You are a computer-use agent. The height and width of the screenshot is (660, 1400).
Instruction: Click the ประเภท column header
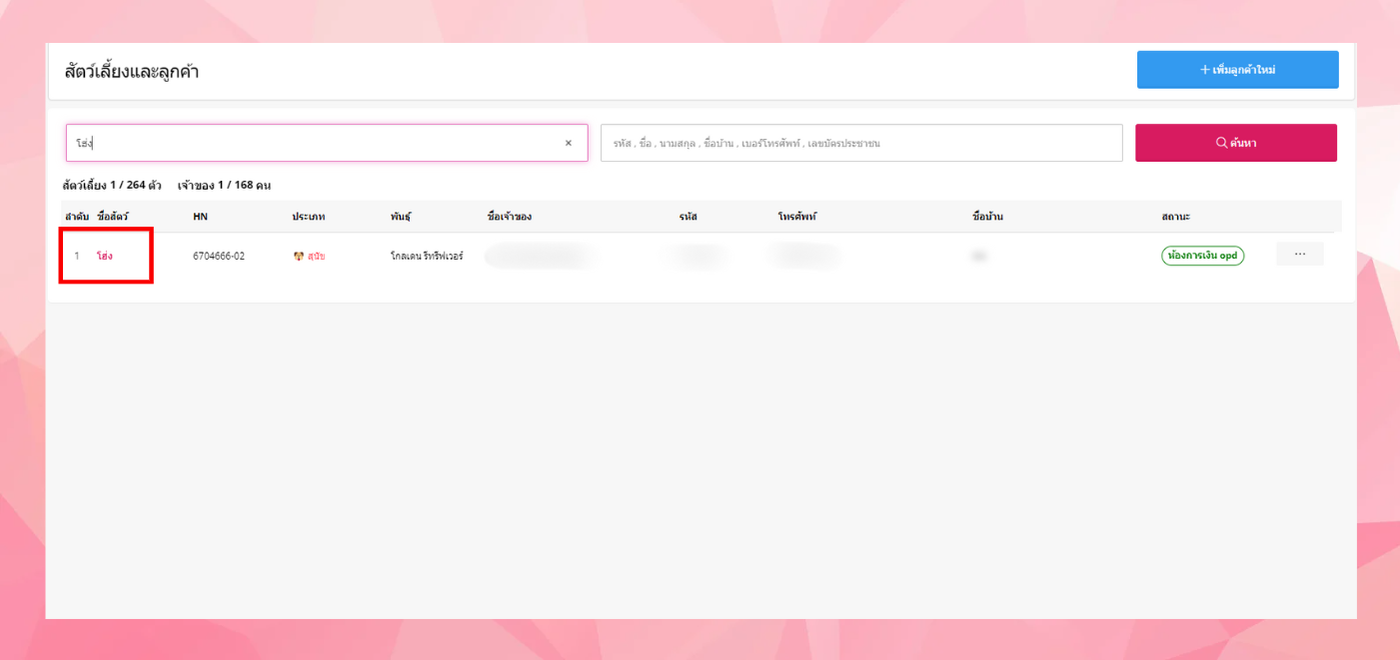[x=309, y=217]
